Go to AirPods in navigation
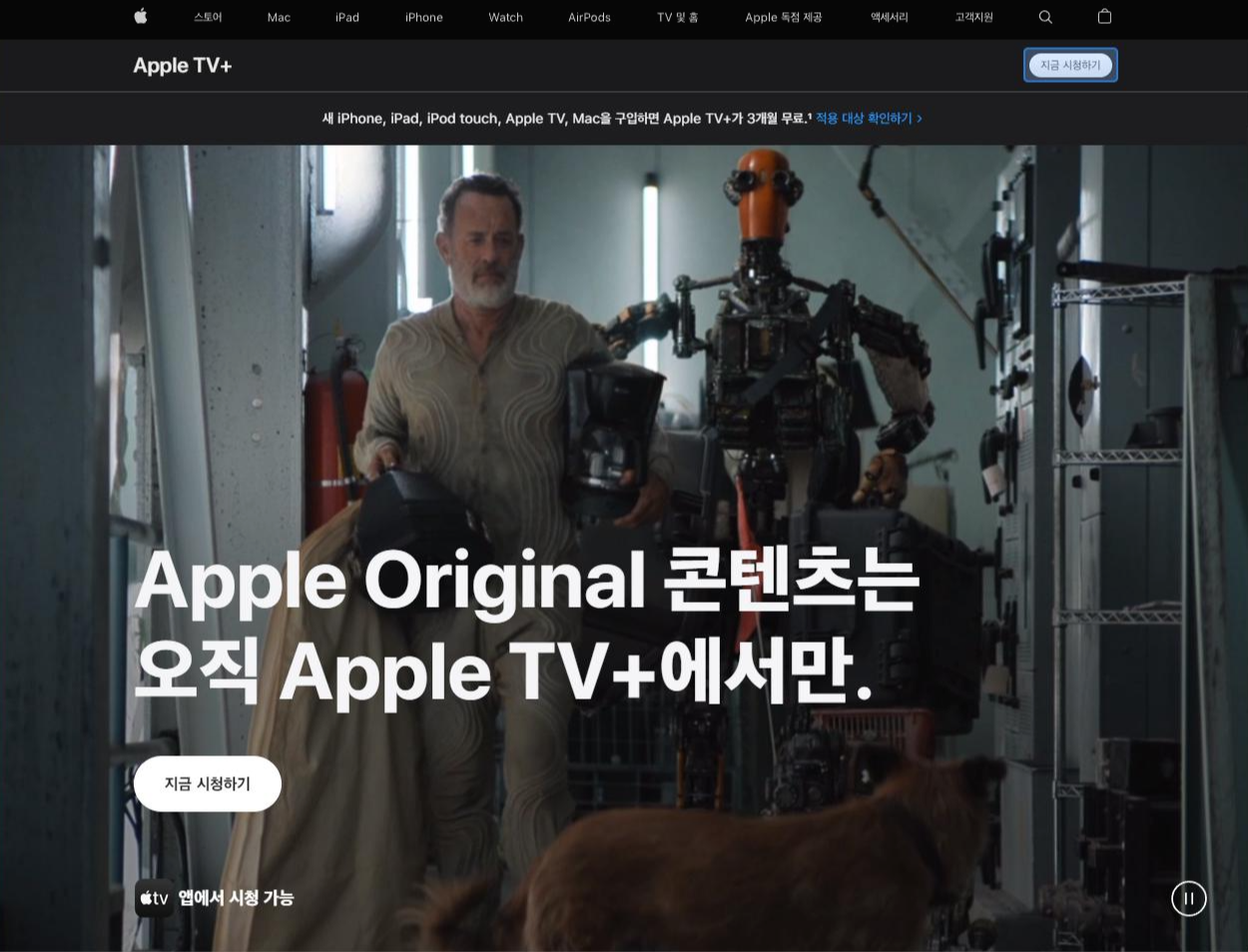 pos(589,17)
